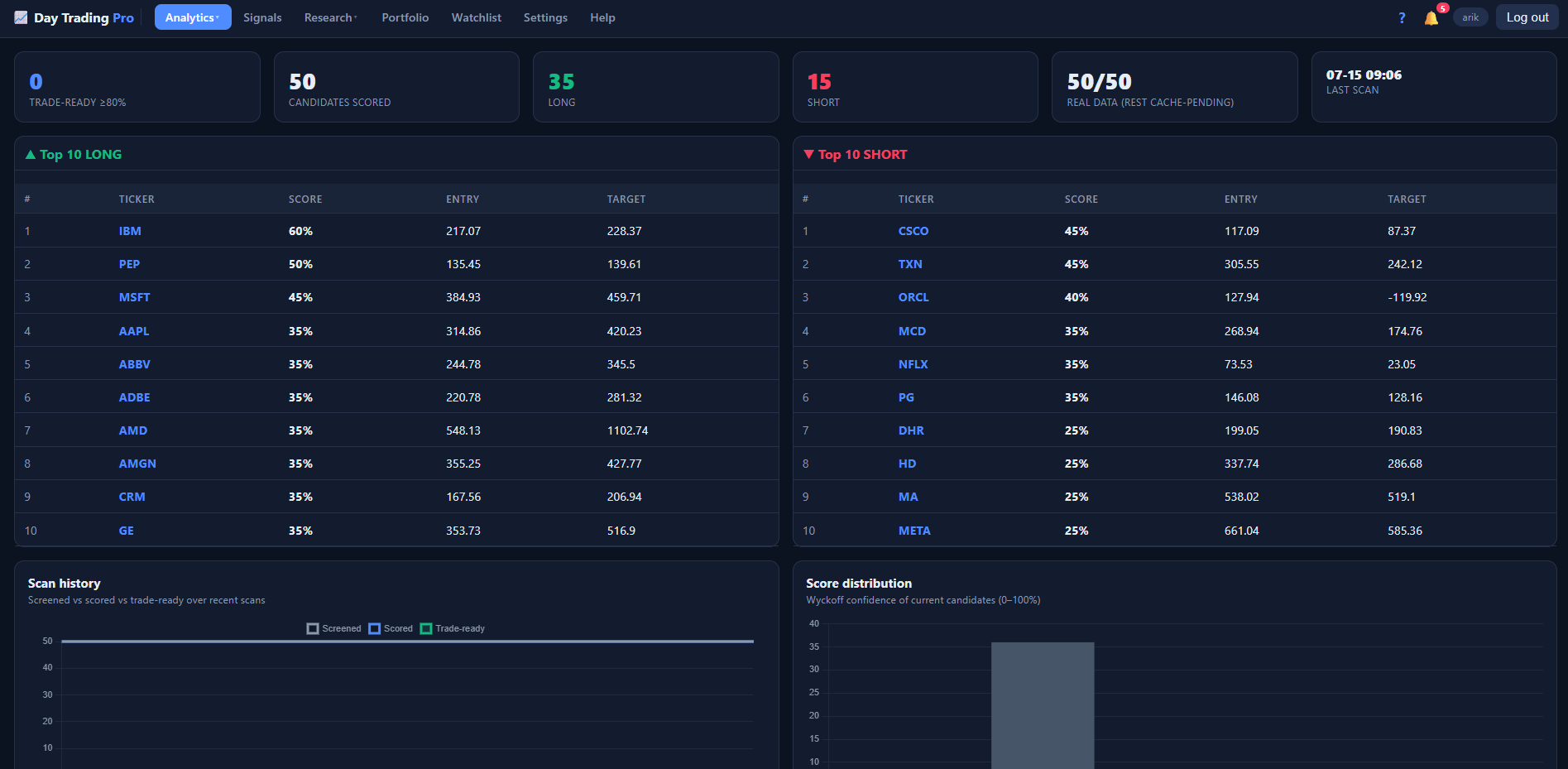Screen dimensions: 1568x769
Task: Click the Trade-Ready ≥80% stat card
Action: (137, 87)
